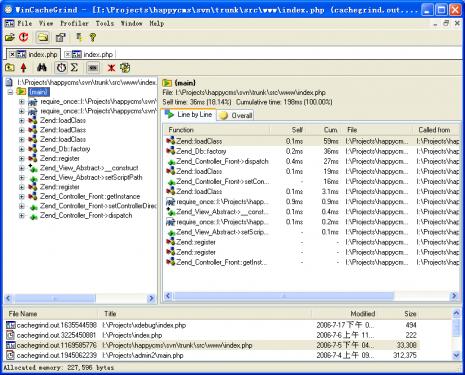Close the first index.php document tab
465x375 pixels.
pos(12,54)
